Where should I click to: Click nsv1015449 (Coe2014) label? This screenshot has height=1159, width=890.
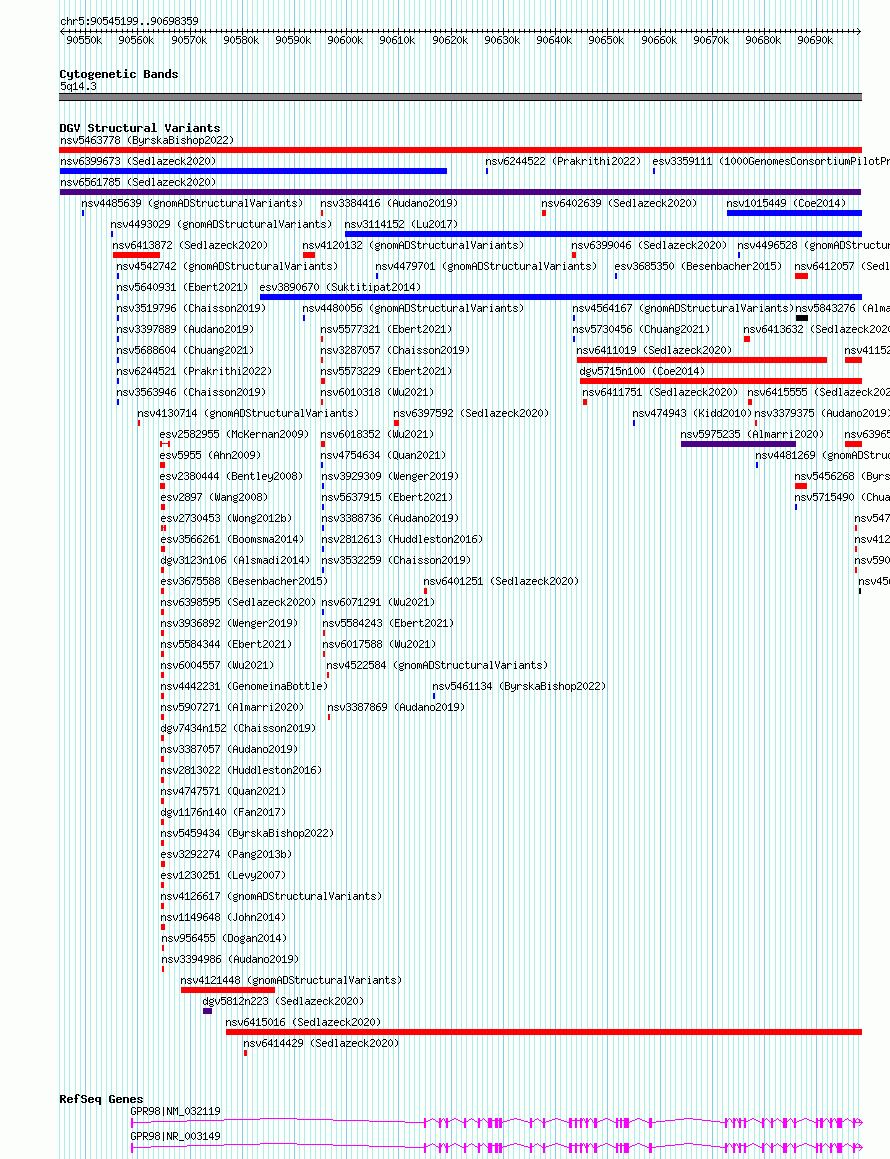(786, 203)
